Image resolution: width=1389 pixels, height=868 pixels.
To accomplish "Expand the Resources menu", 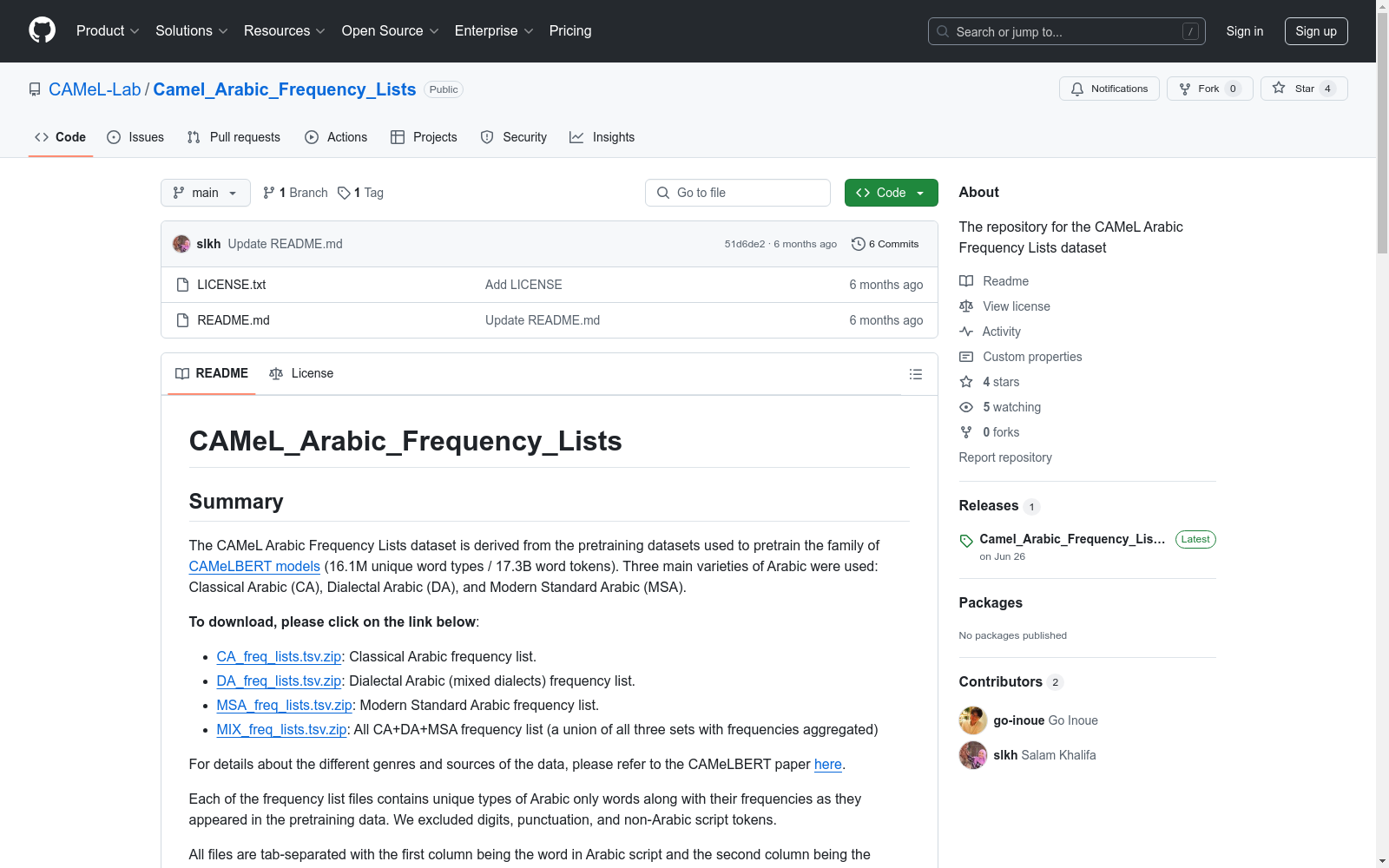I will coord(285,30).
